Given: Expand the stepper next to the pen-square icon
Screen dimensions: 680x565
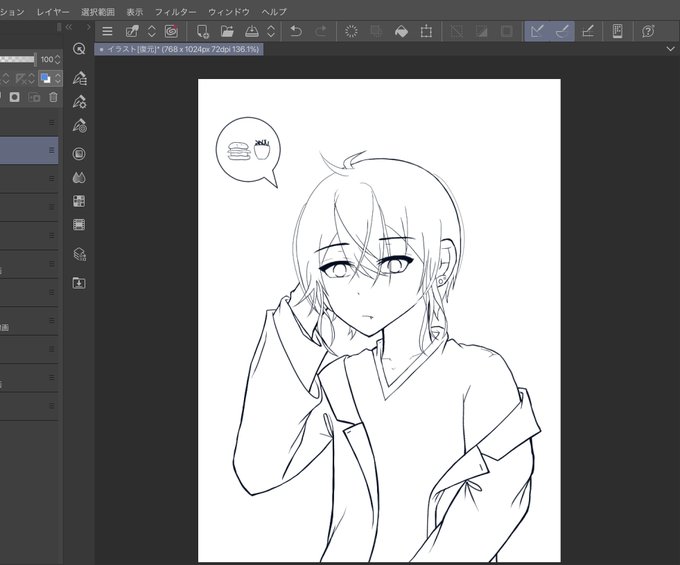Looking at the screenshot, I should (x=152, y=31).
